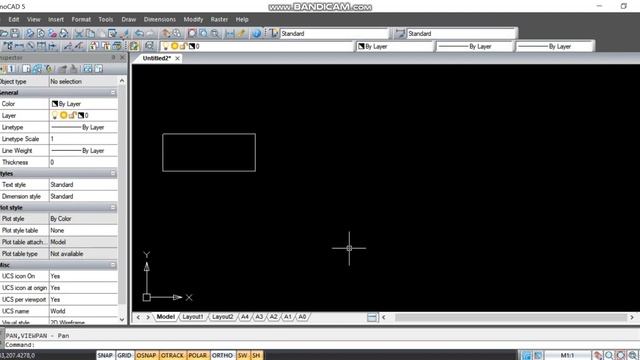Open the Draw menu
640x360 pixels.
(x=129, y=19)
